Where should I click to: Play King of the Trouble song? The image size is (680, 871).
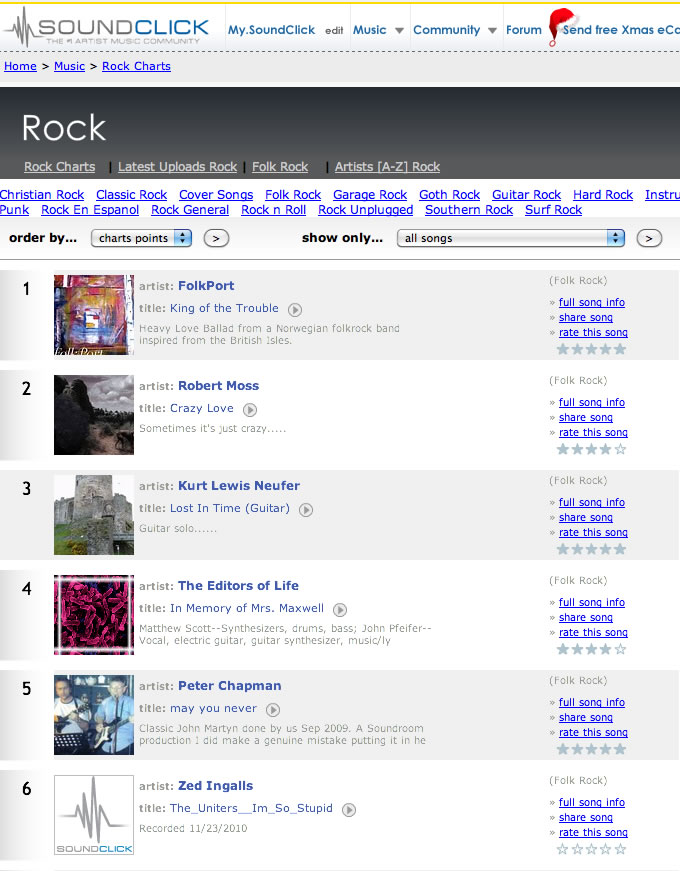click(x=295, y=309)
